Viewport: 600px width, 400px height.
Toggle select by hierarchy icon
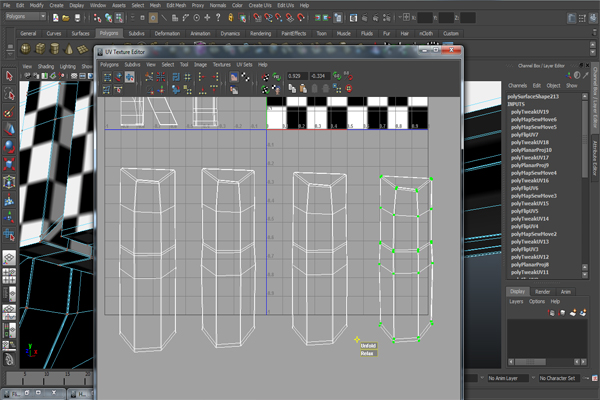97,18
